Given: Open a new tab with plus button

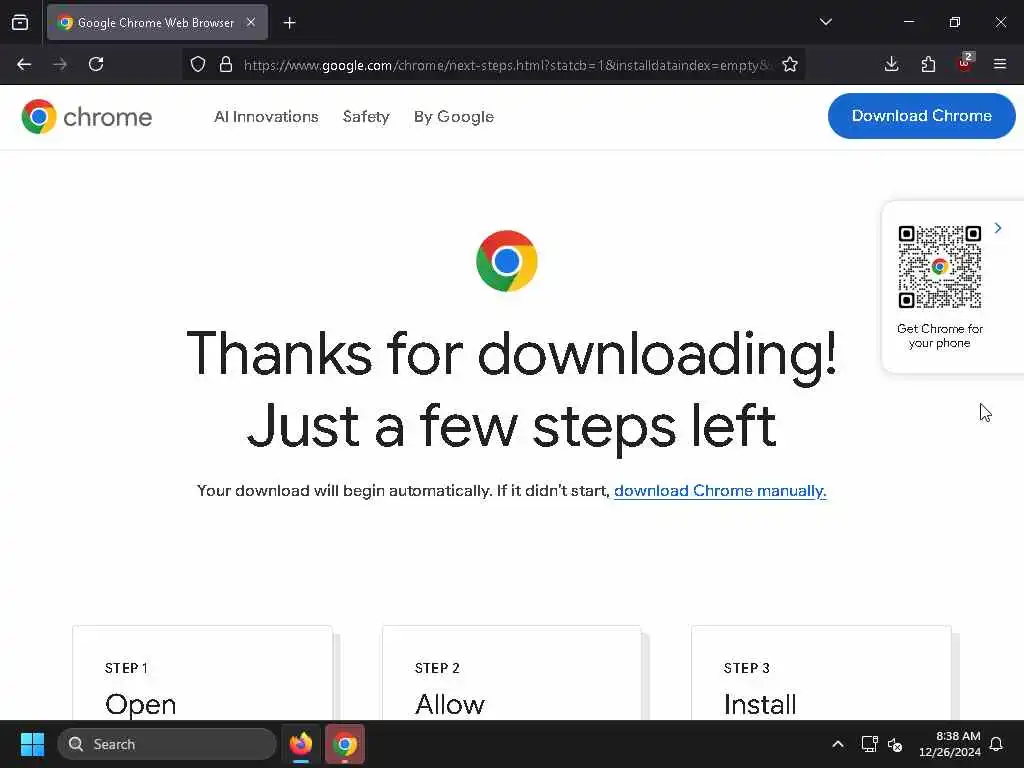Looking at the screenshot, I should point(289,23).
